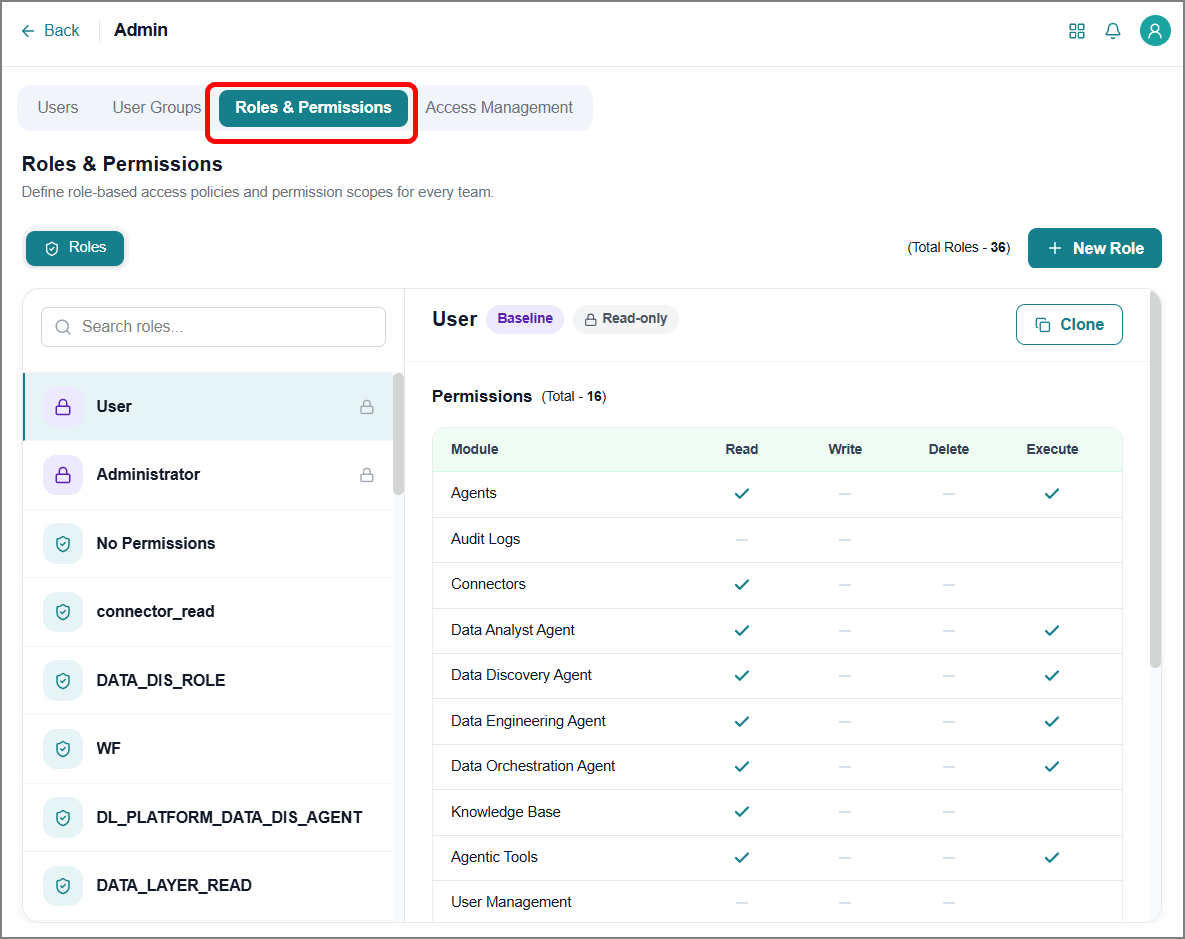
Task: Open the Access Management tab
Action: (x=499, y=107)
